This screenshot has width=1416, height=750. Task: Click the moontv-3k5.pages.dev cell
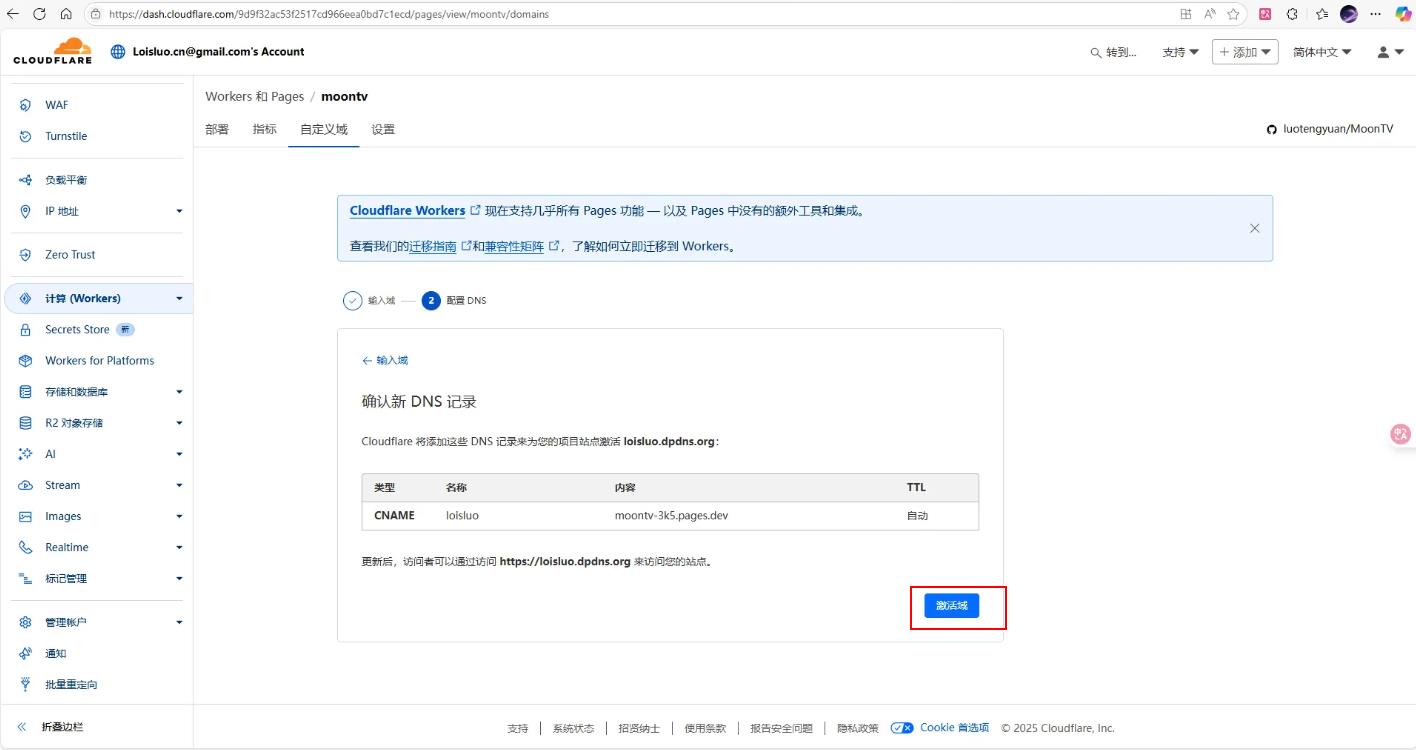(671, 516)
